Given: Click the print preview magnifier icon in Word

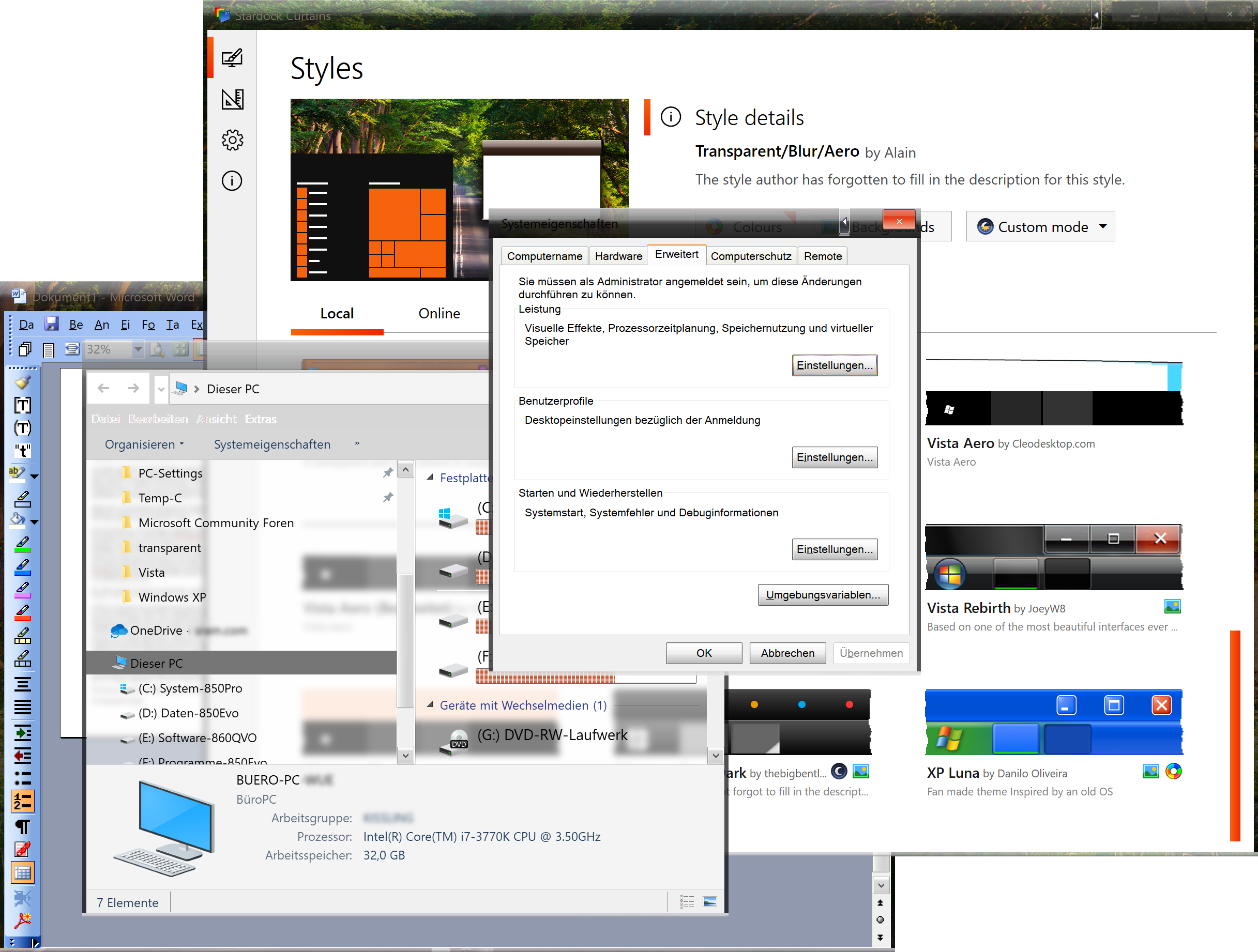Looking at the screenshot, I should pyautogui.click(x=158, y=349).
